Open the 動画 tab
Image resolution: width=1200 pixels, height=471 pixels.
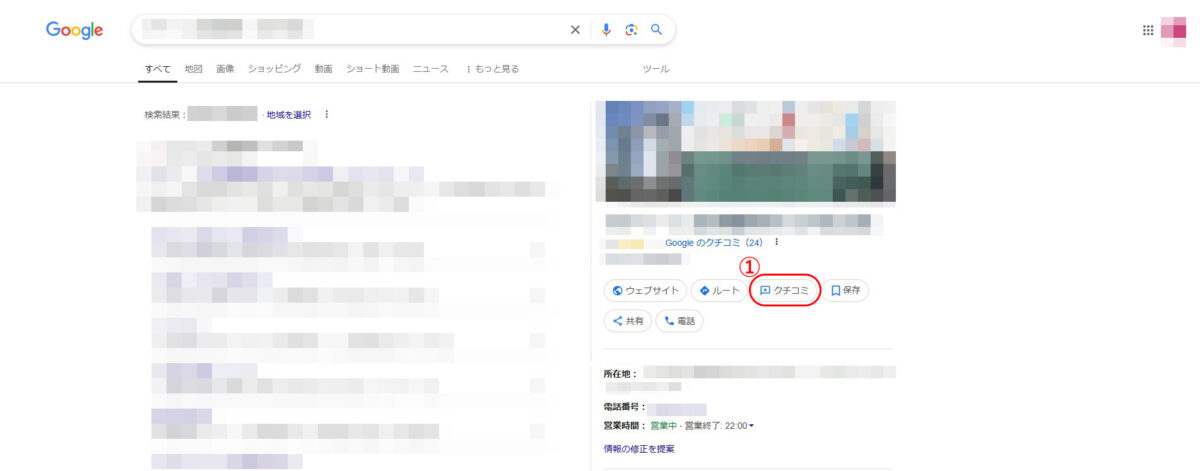point(323,69)
